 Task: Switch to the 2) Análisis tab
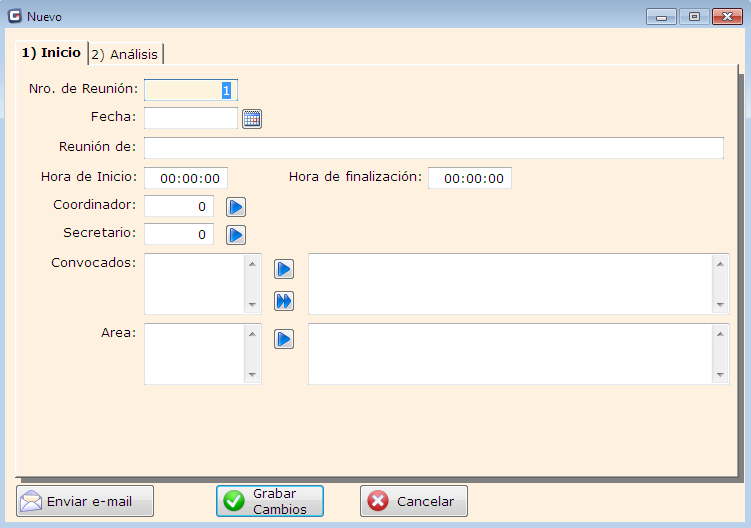point(125,54)
